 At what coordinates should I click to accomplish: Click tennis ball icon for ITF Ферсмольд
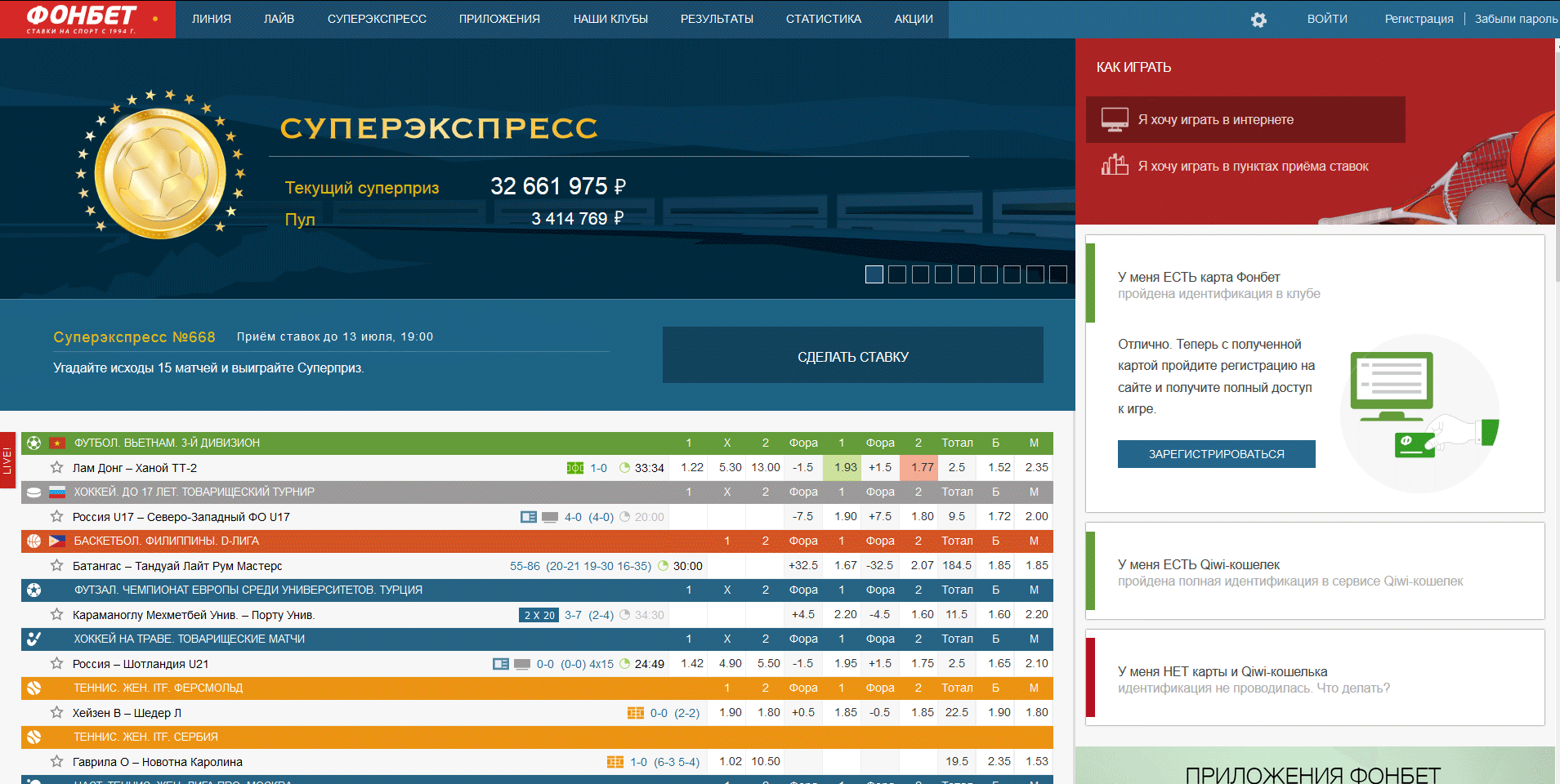(34, 688)
